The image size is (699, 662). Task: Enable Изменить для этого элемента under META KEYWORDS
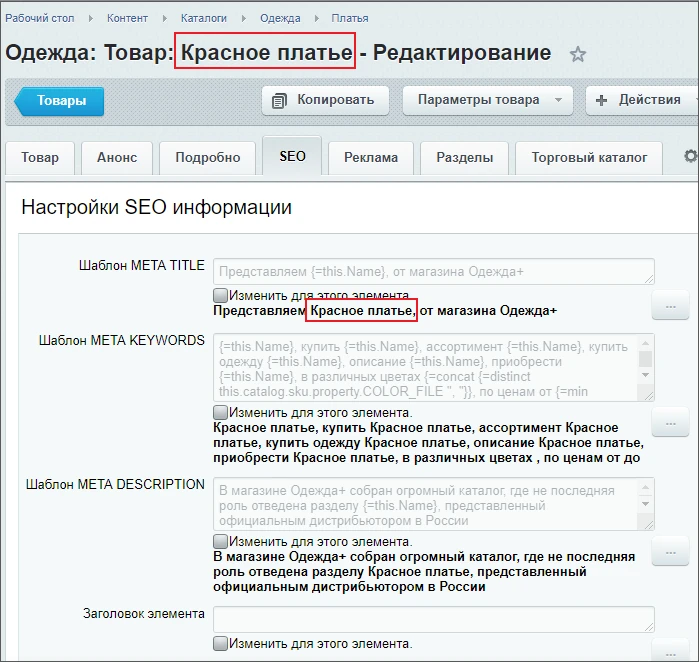(220, 412)
